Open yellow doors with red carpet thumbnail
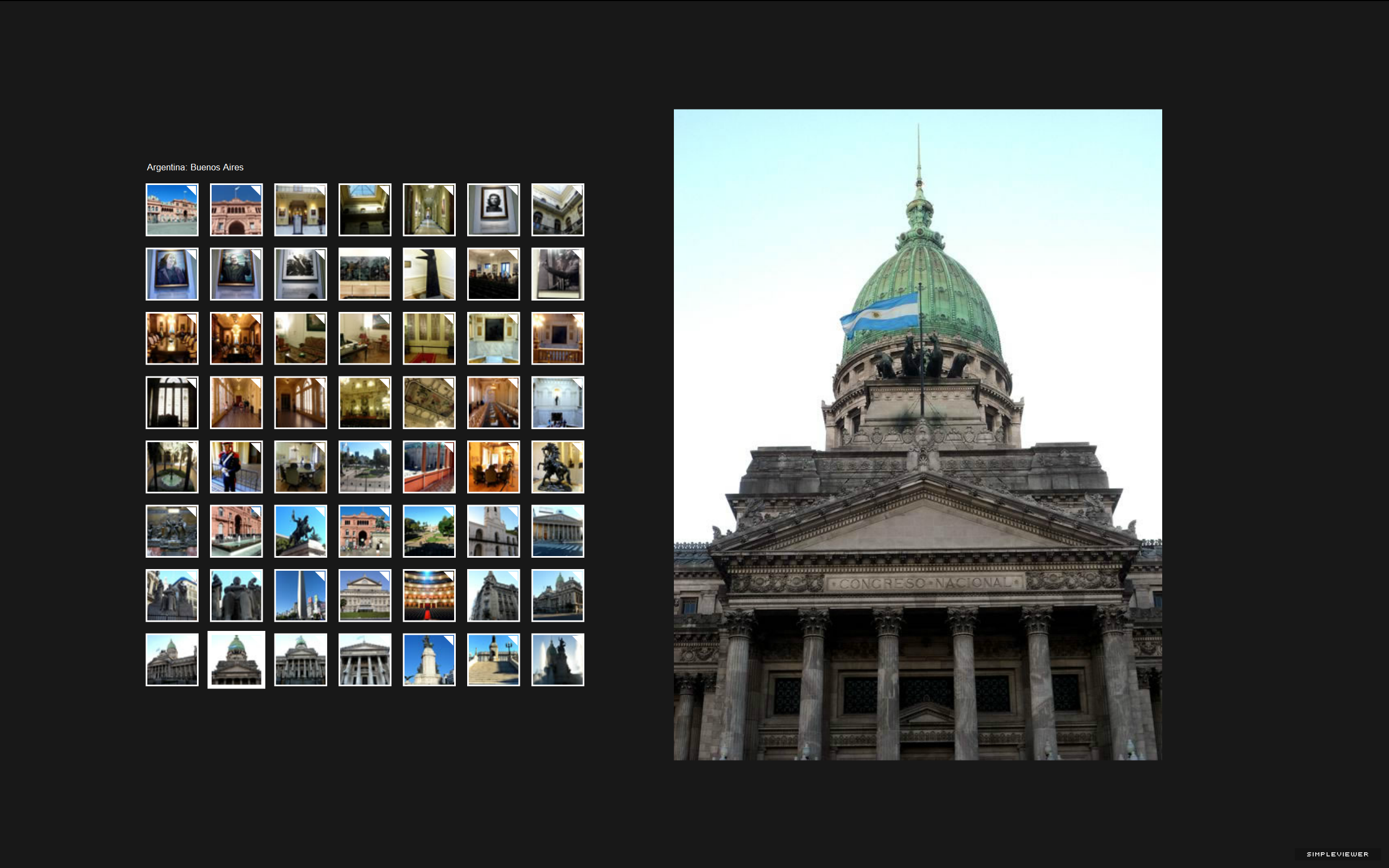1389x868 pixels. click(x=429, y=338)
